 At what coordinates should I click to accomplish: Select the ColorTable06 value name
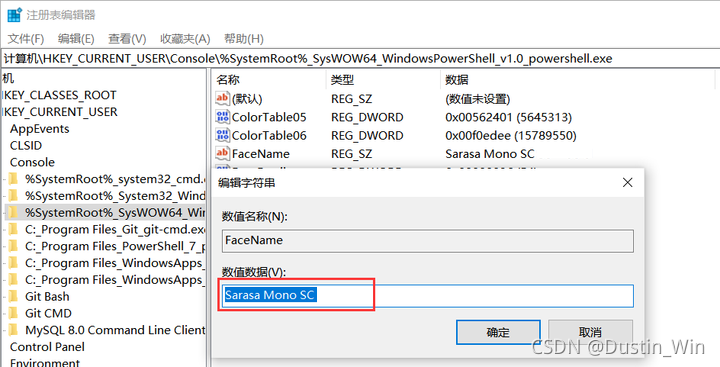(x=269, y=136)
